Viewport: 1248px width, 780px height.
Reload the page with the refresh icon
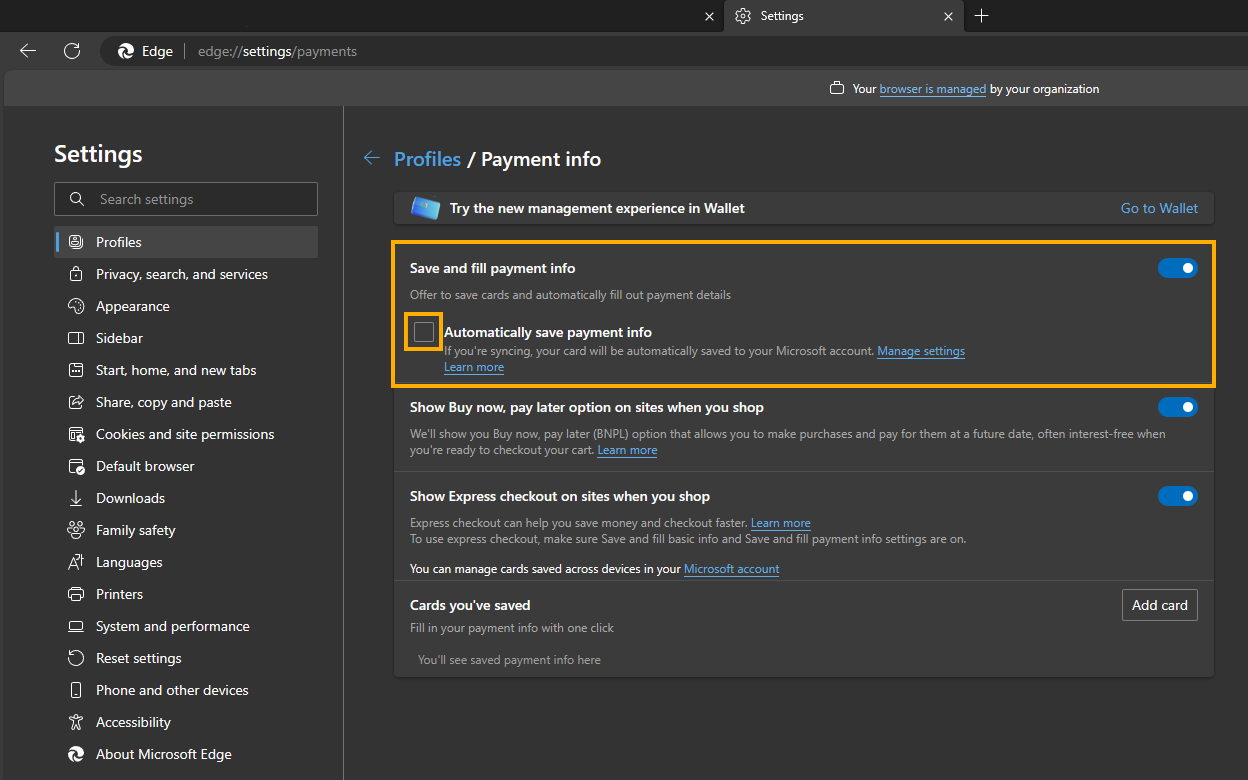coord(72,51)
